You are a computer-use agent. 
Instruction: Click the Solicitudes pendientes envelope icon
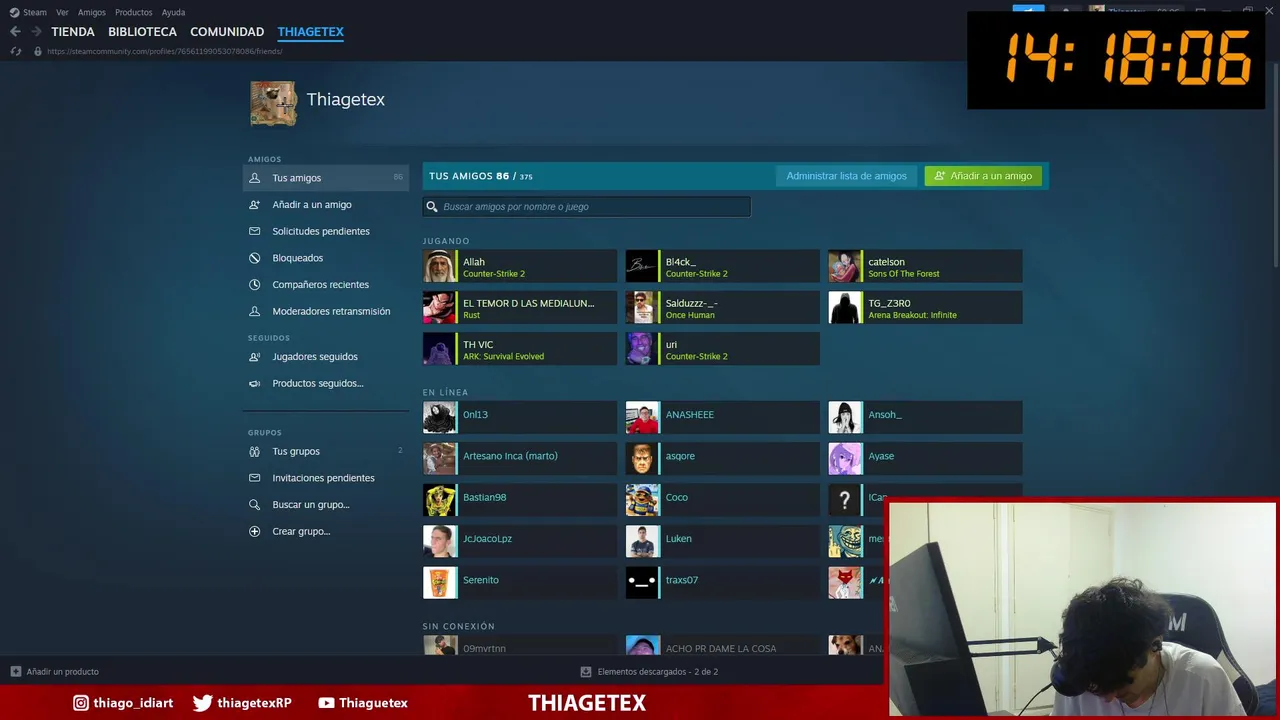pos(254,231)
